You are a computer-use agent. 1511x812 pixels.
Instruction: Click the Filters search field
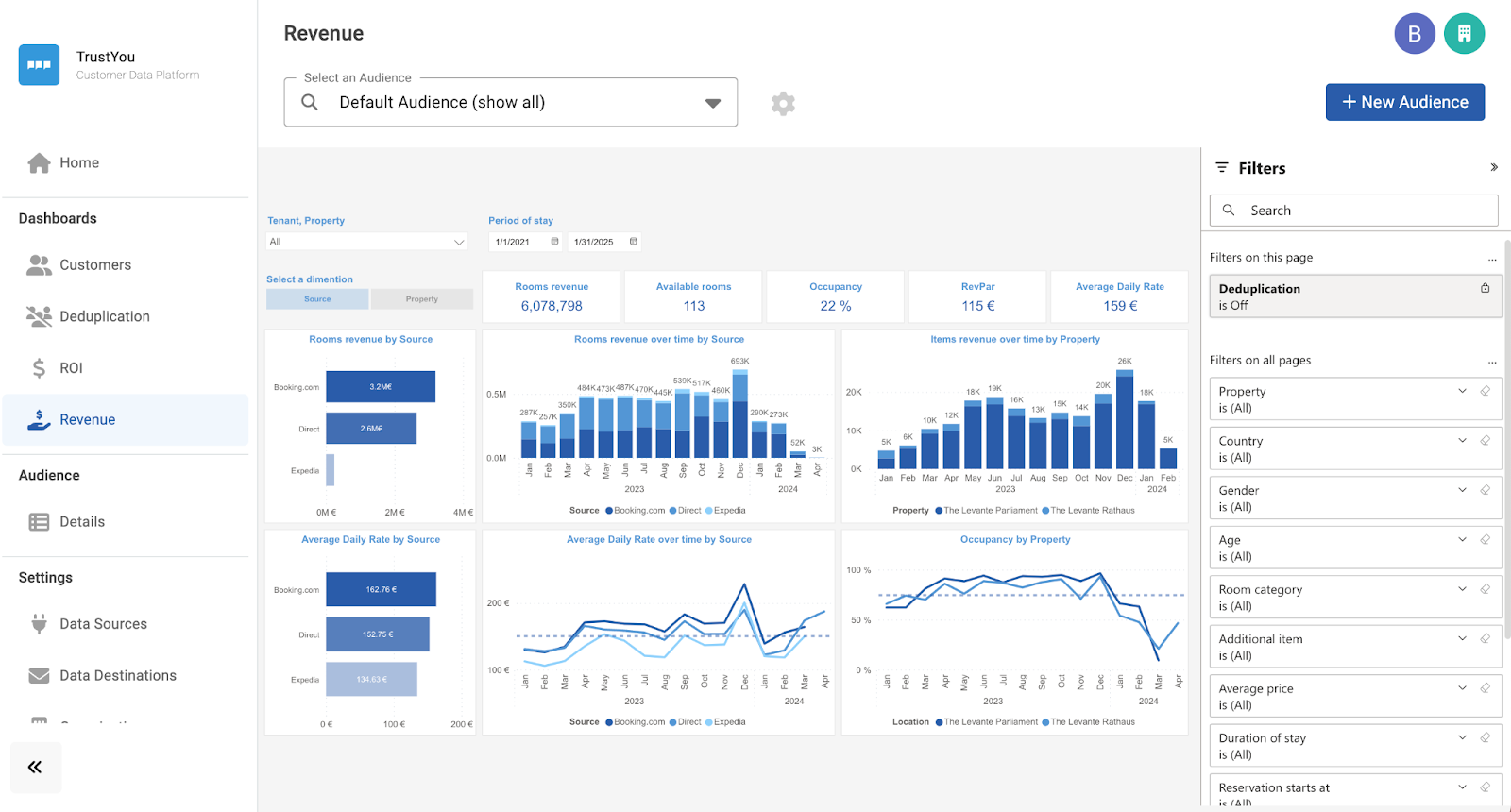[x=1353, y=211]
